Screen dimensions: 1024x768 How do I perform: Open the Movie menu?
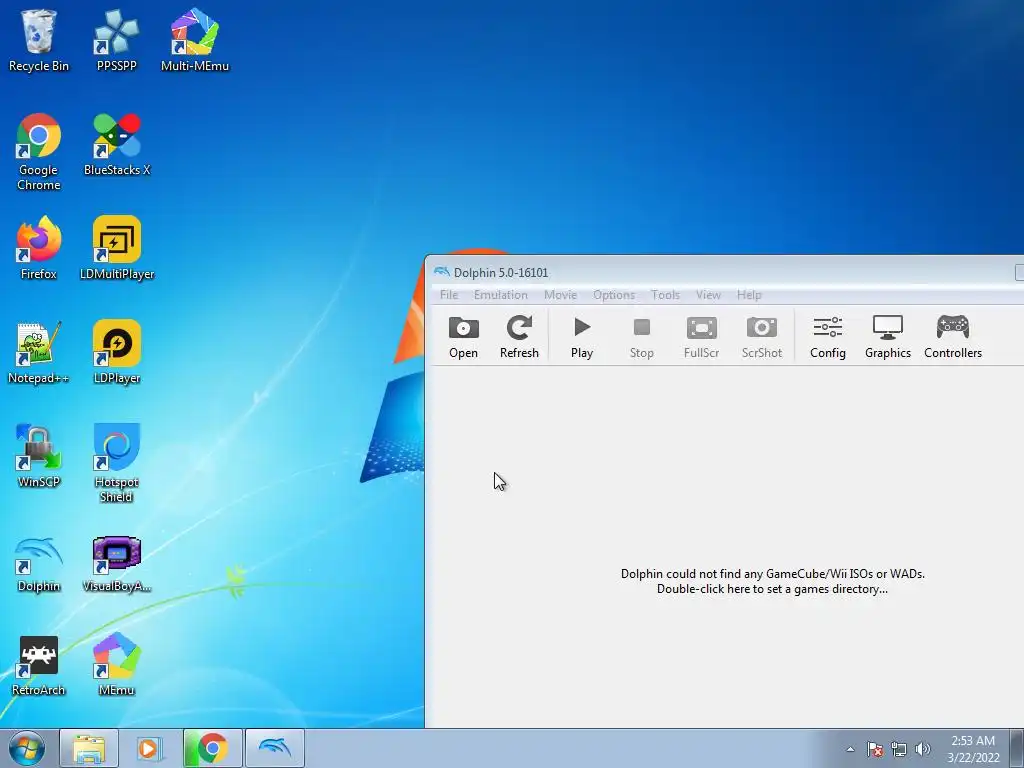[x=560, y=295]
